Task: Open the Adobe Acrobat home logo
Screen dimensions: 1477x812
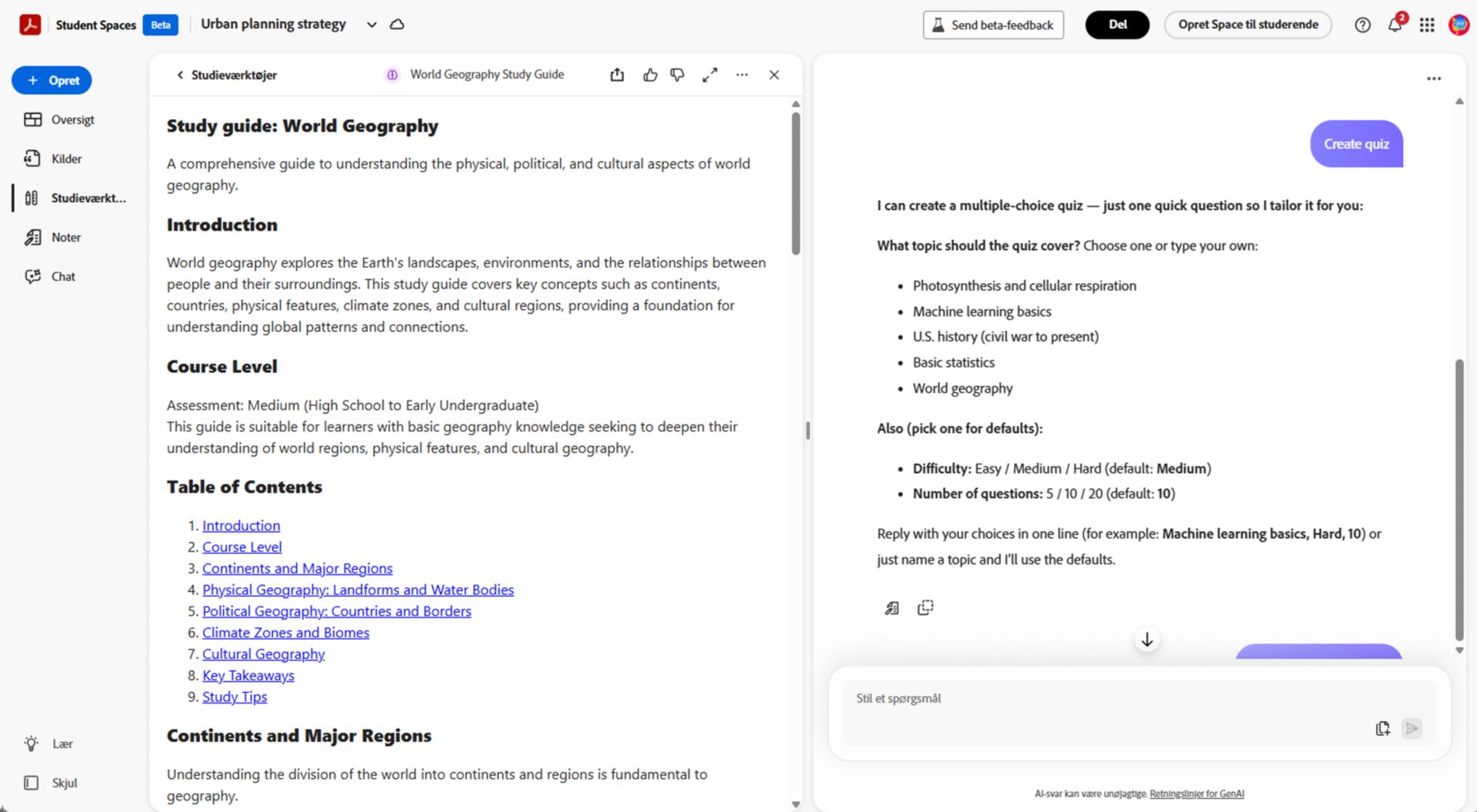Action: click(30, 25)
